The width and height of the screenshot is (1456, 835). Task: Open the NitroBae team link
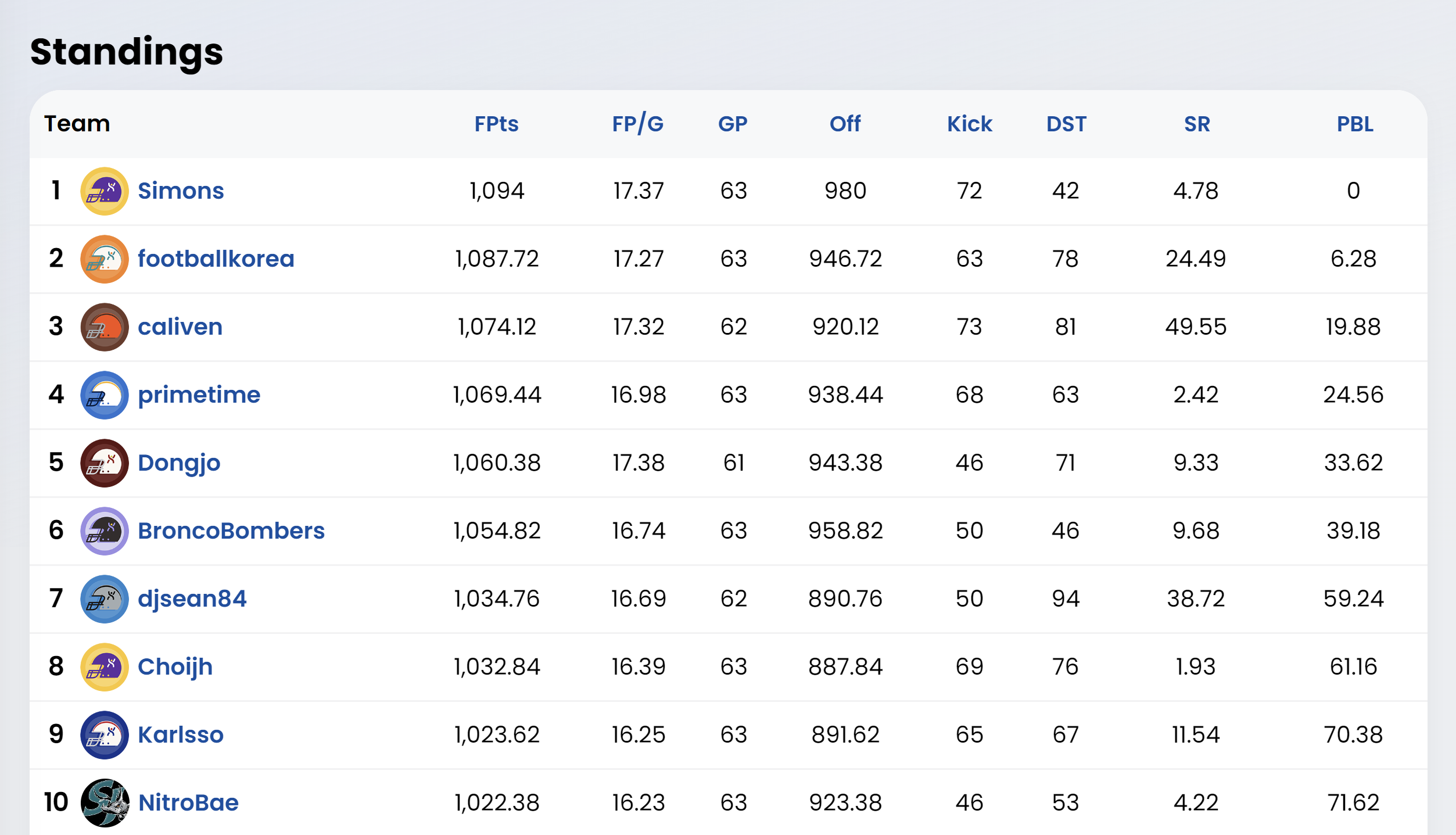point(188,803)
